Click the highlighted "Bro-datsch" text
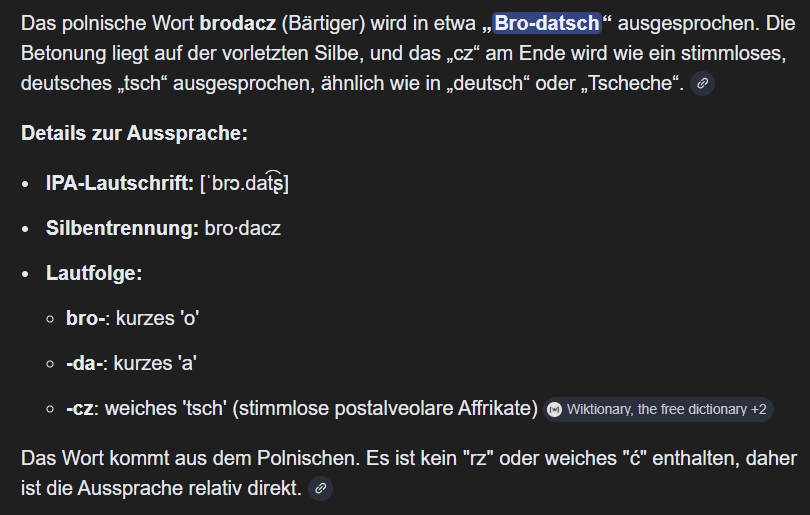810x515 pixels. (546, 22)
